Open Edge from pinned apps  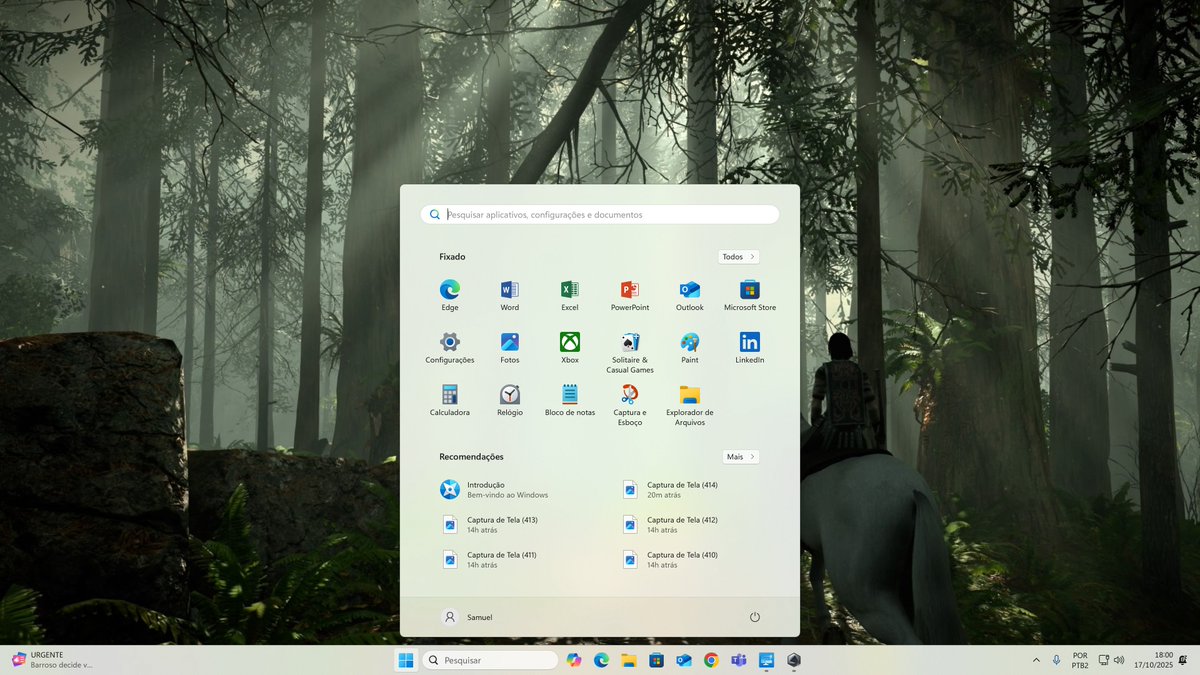[x=450, y=295]
